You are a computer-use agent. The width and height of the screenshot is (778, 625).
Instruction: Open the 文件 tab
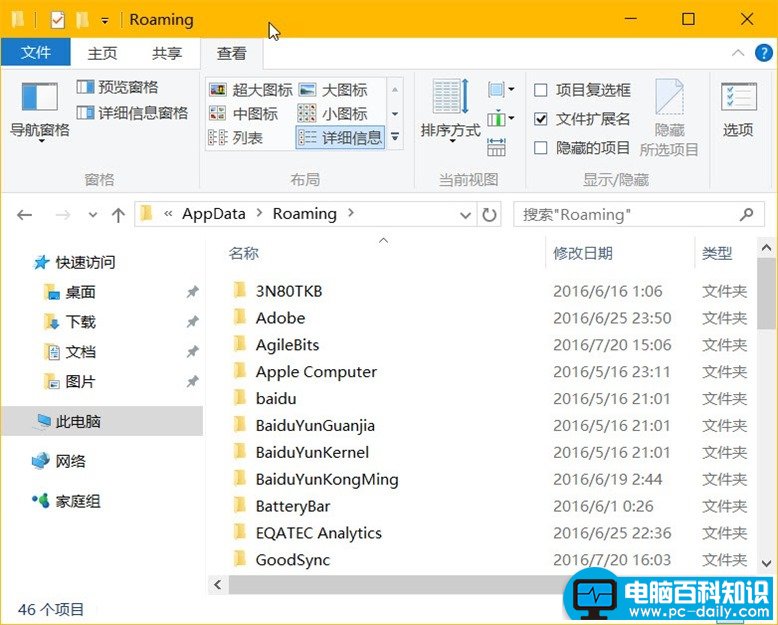tap(36, 52)
